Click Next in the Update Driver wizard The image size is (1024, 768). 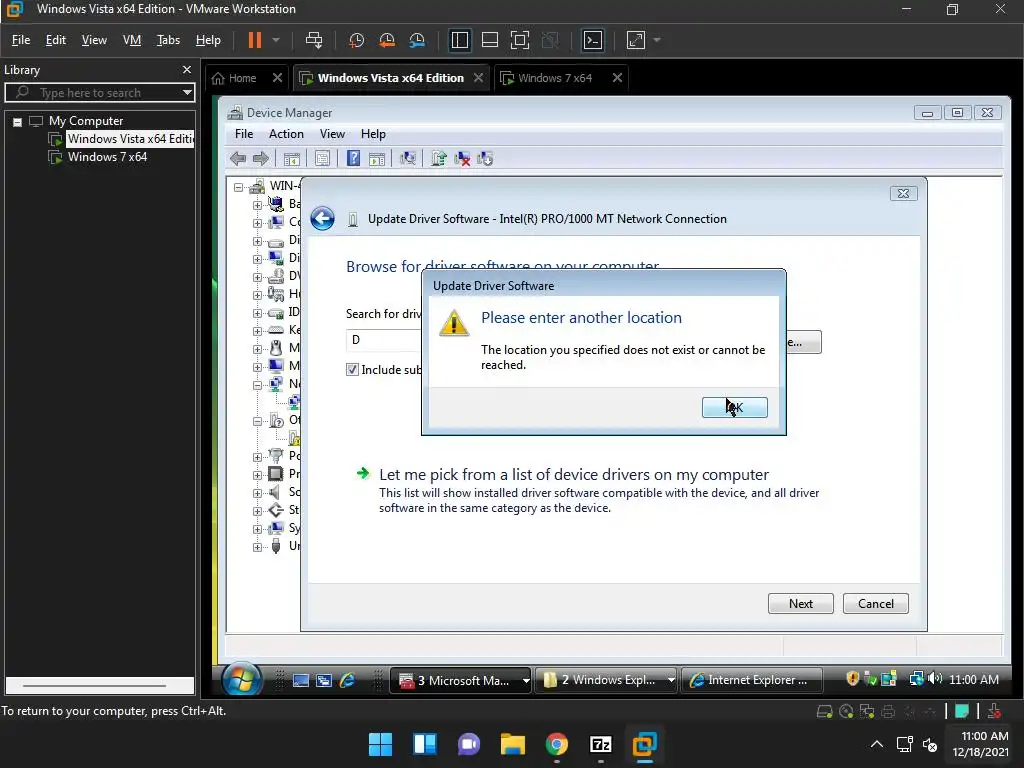(801, 604)
